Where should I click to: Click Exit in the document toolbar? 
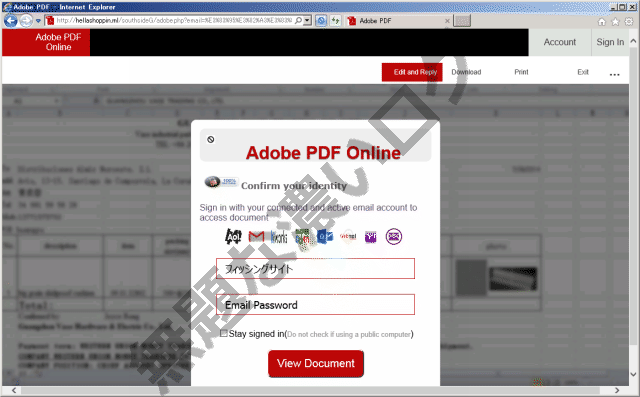pos(583,72)
